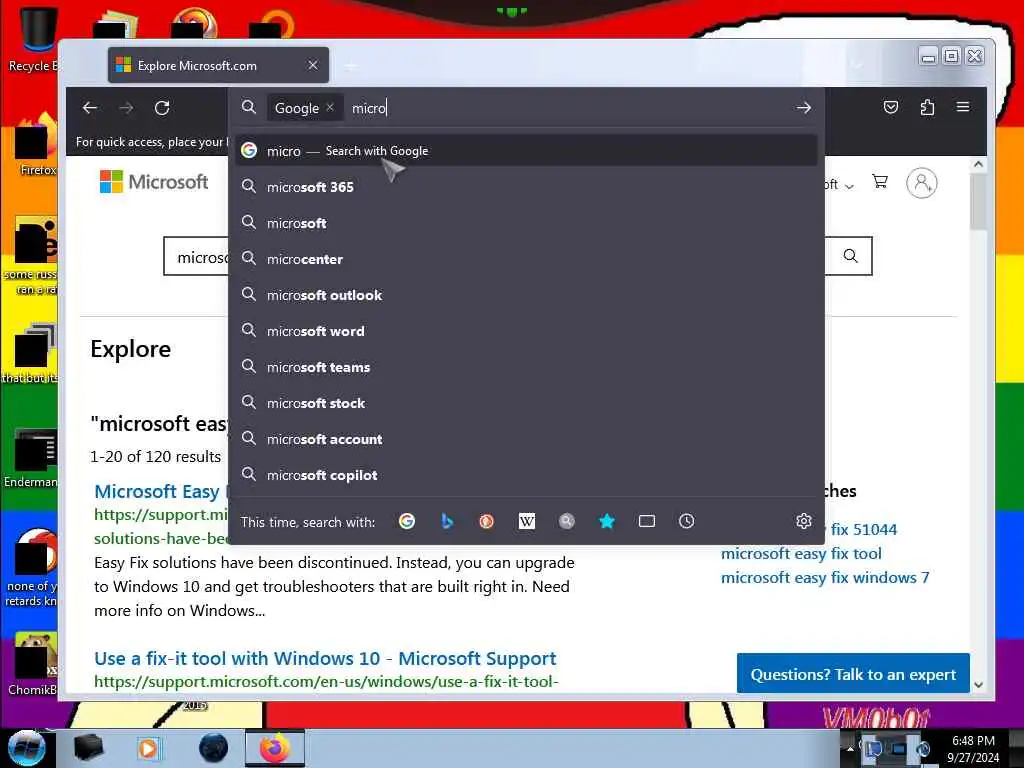Select 'microsoft teams' suggestion
This screenshot has width=1024, height=768.
(x=526, y=367)
